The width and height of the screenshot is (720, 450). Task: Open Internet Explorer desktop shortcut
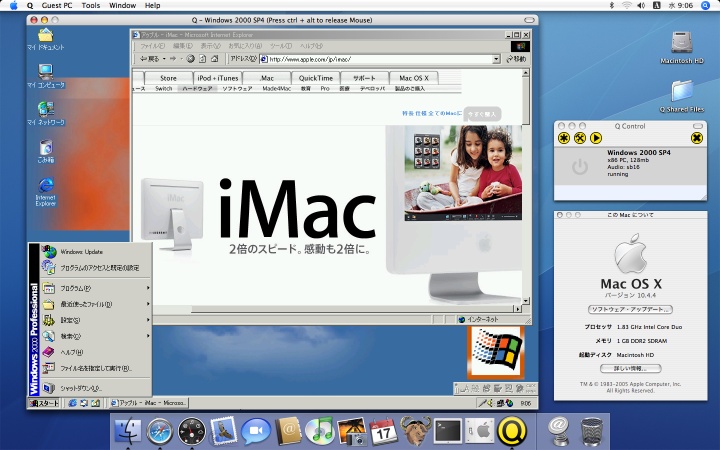coord(45,191)
